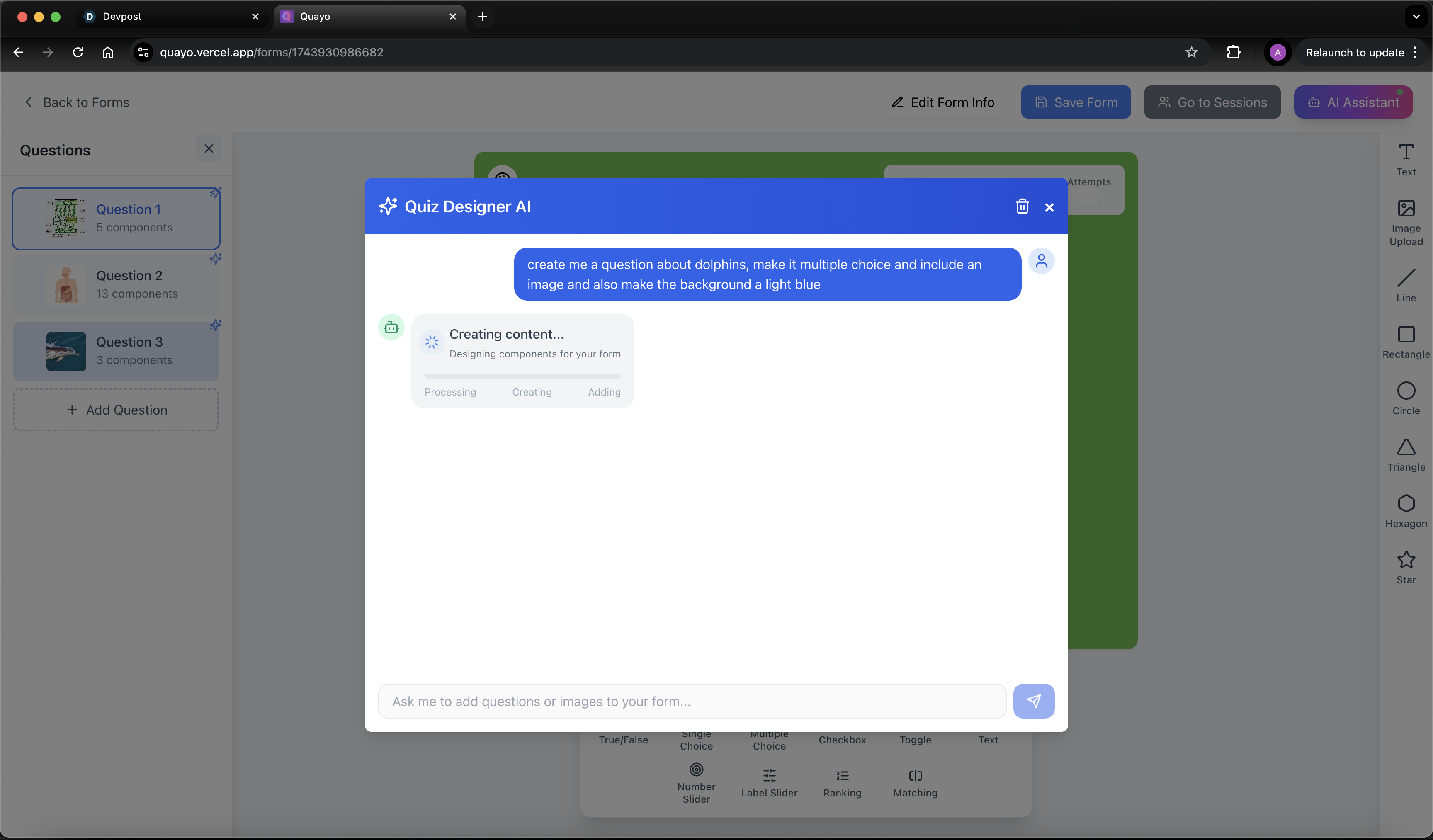The height and width of the screenshot is (840, 1433).
Task: Open the tab list dropdown chevron
Action: [x=1416, y=17]
